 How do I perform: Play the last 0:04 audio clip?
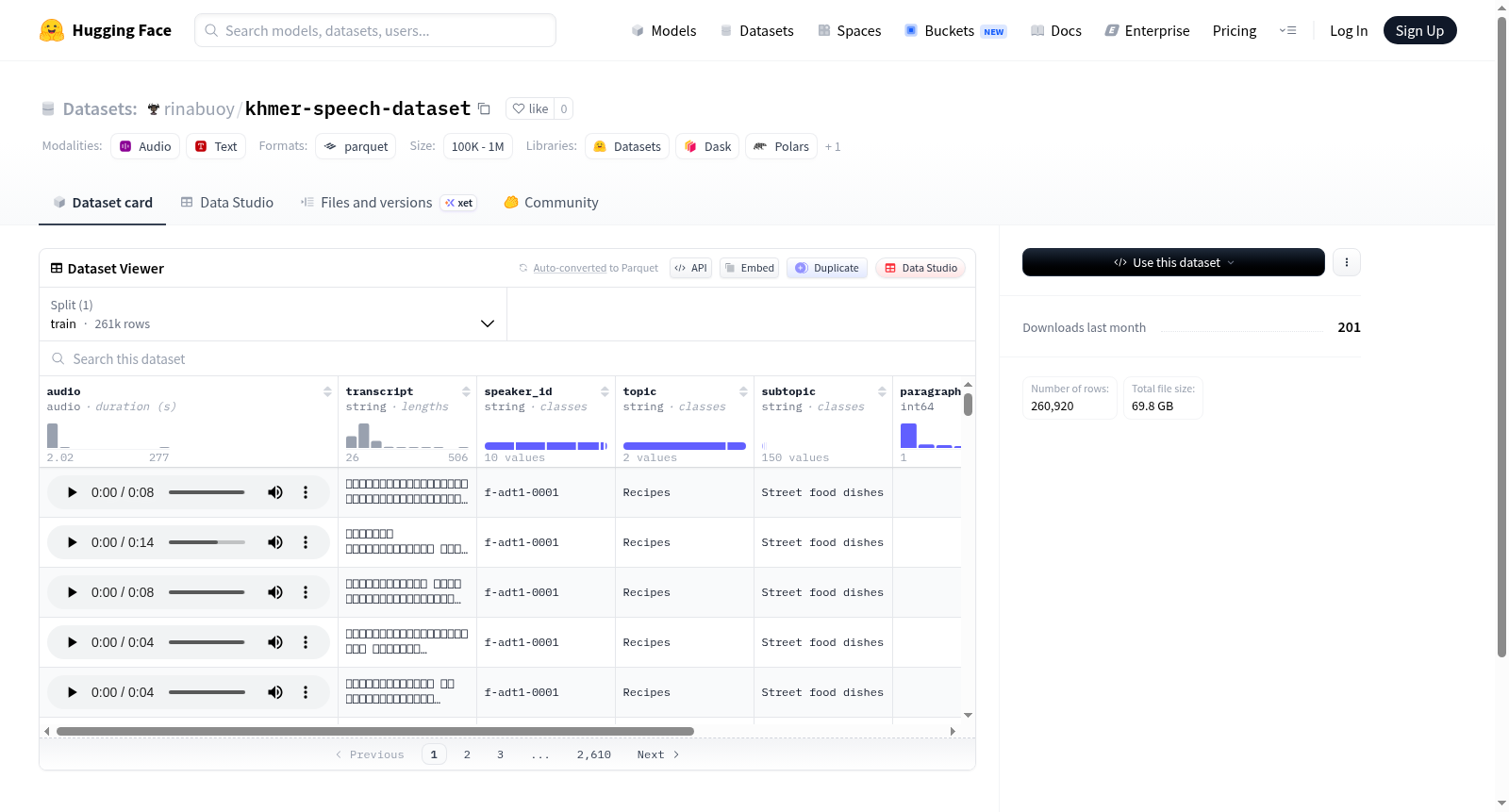(x=72, y=692)
